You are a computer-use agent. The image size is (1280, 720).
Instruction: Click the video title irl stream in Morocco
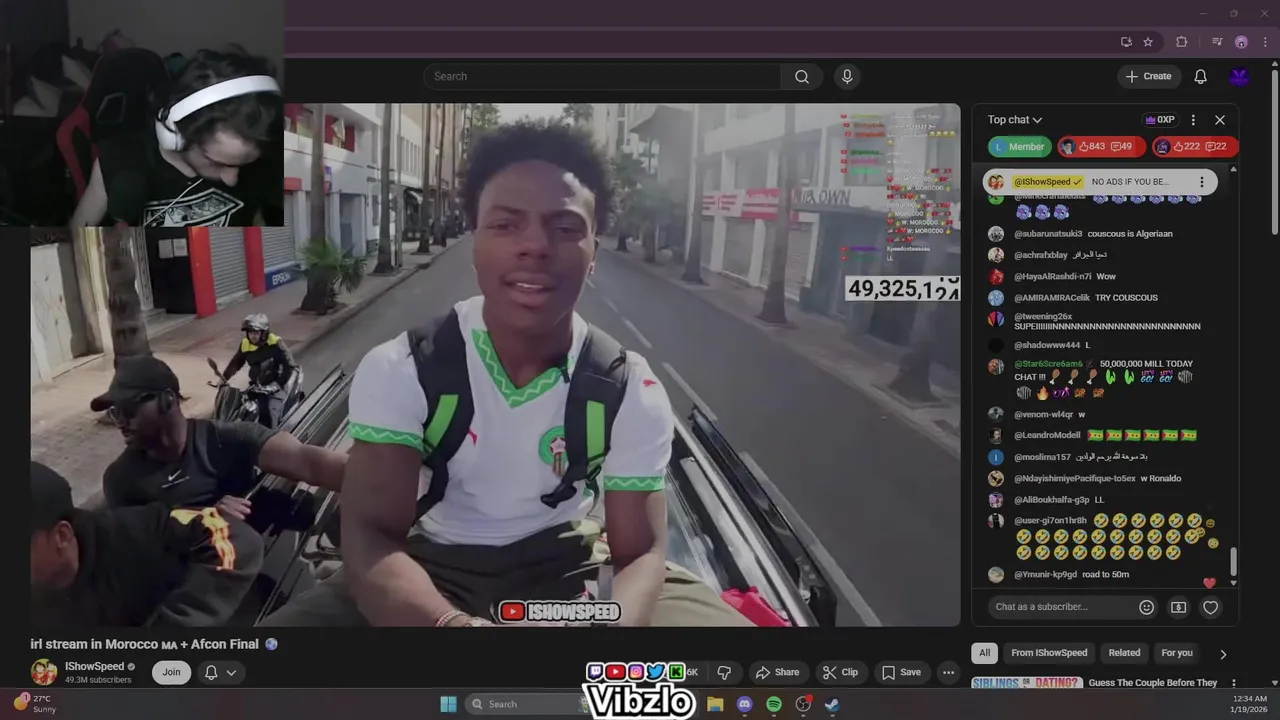click(x=145, y=644)
